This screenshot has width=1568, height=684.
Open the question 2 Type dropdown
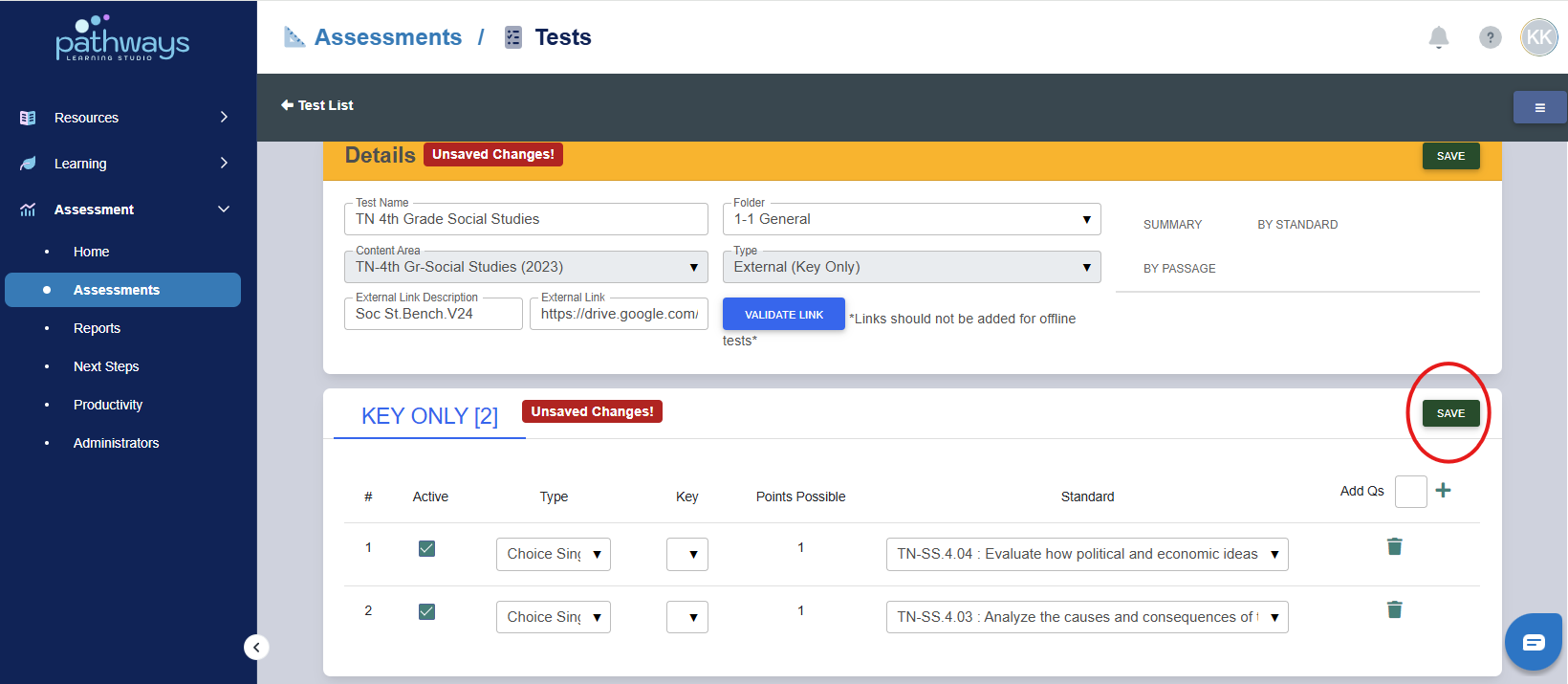coord(553,617)
